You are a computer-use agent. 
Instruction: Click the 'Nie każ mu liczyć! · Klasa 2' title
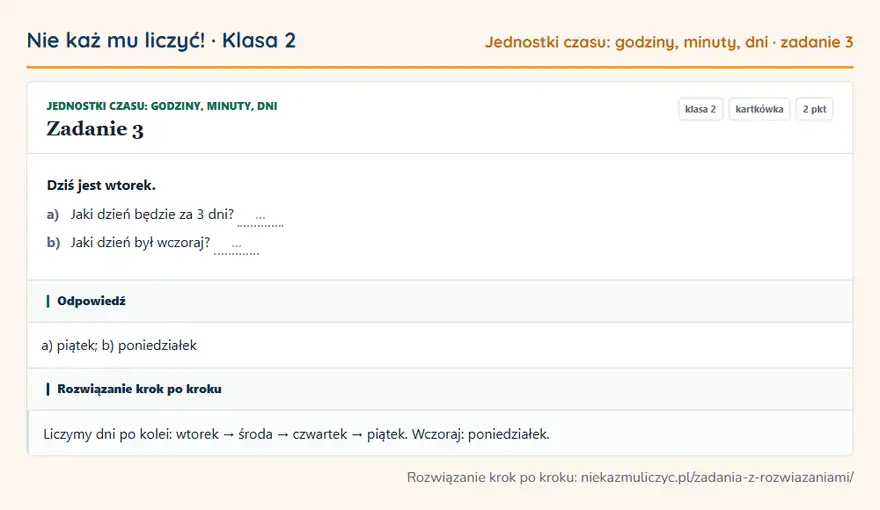pos(161,40)
